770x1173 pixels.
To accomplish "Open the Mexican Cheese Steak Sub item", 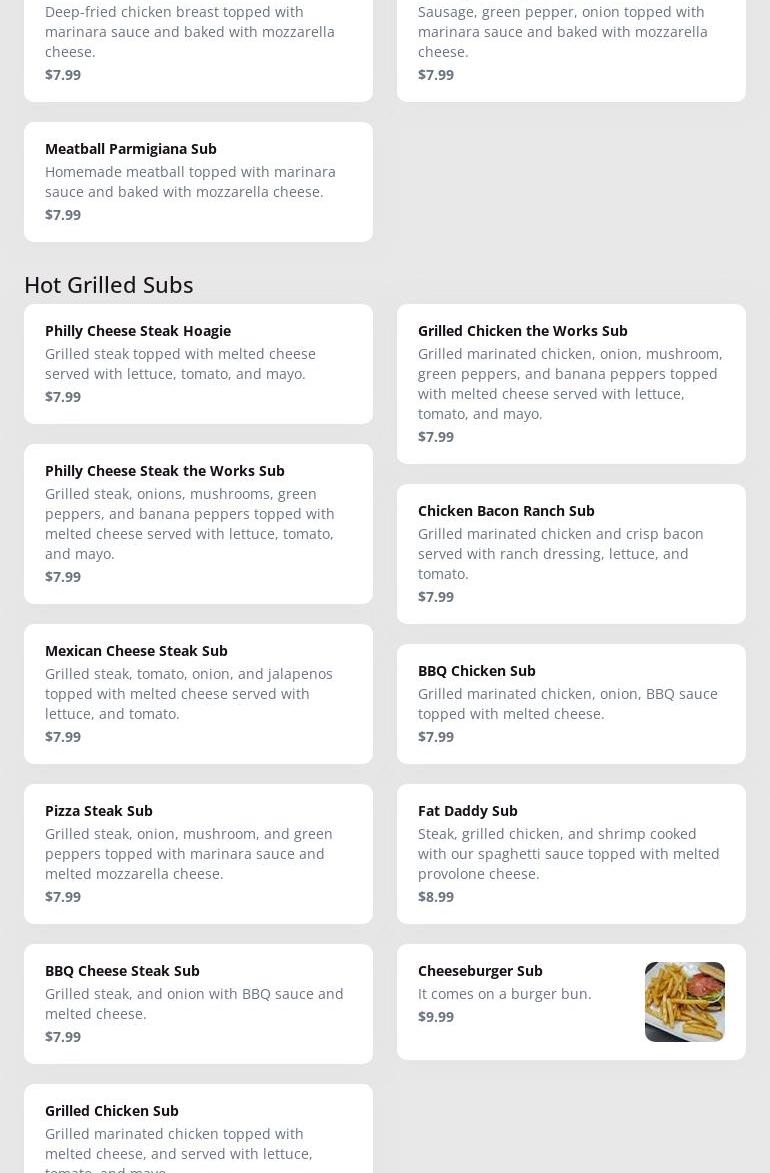I will [x=198, y=693].
